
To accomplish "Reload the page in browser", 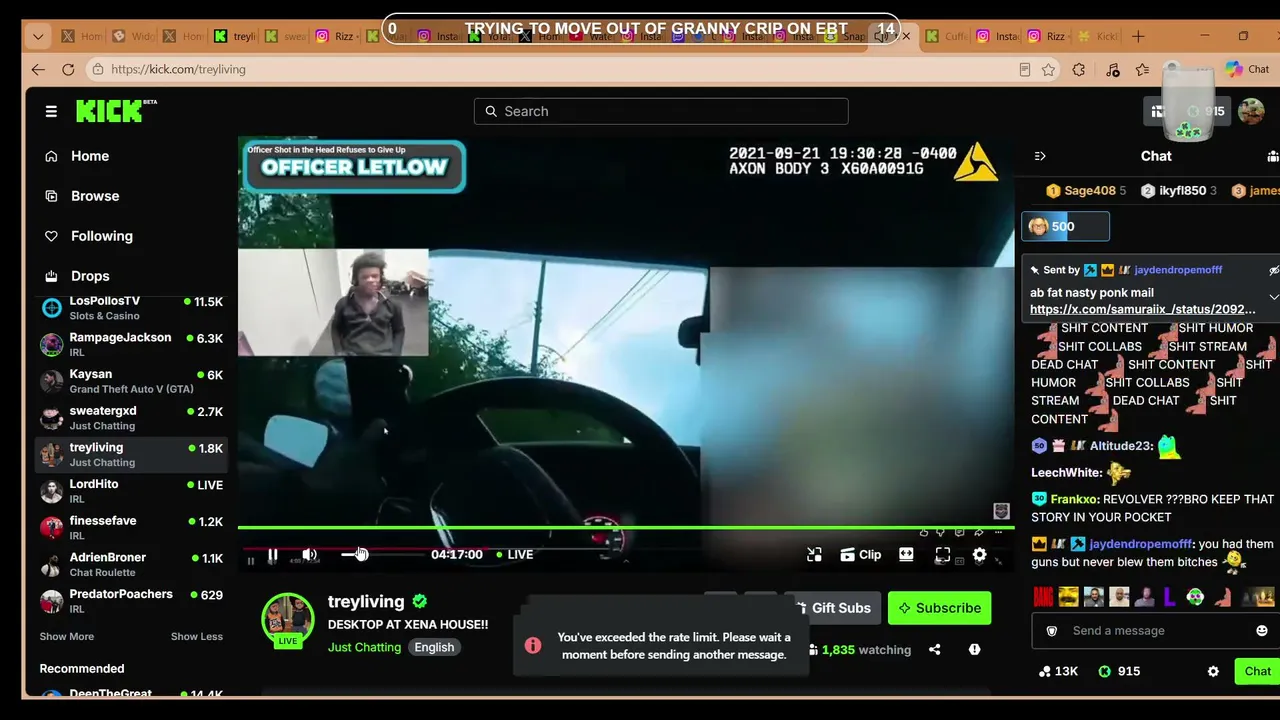I will pos(68,69).
